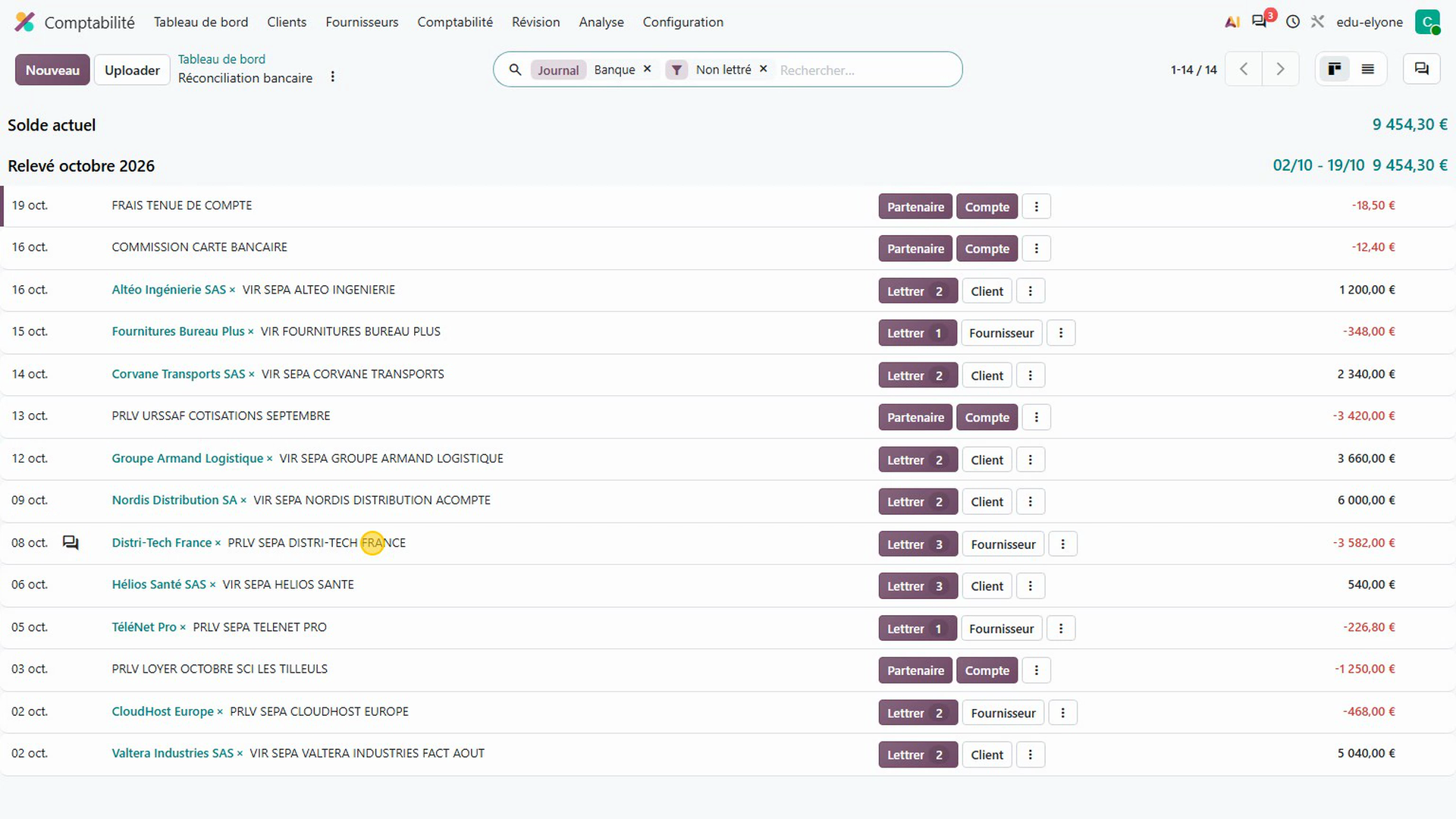Switch to kanban view
The height and width of the screenshot is (819, 1456).
[x=1335, y=69]
